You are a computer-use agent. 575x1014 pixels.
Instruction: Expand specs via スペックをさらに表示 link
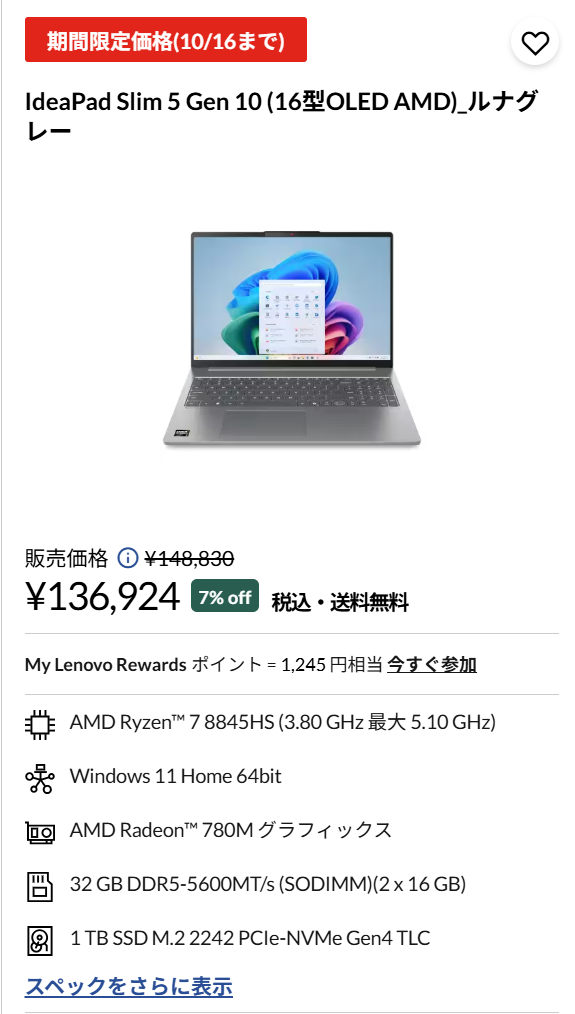[129, 986]
